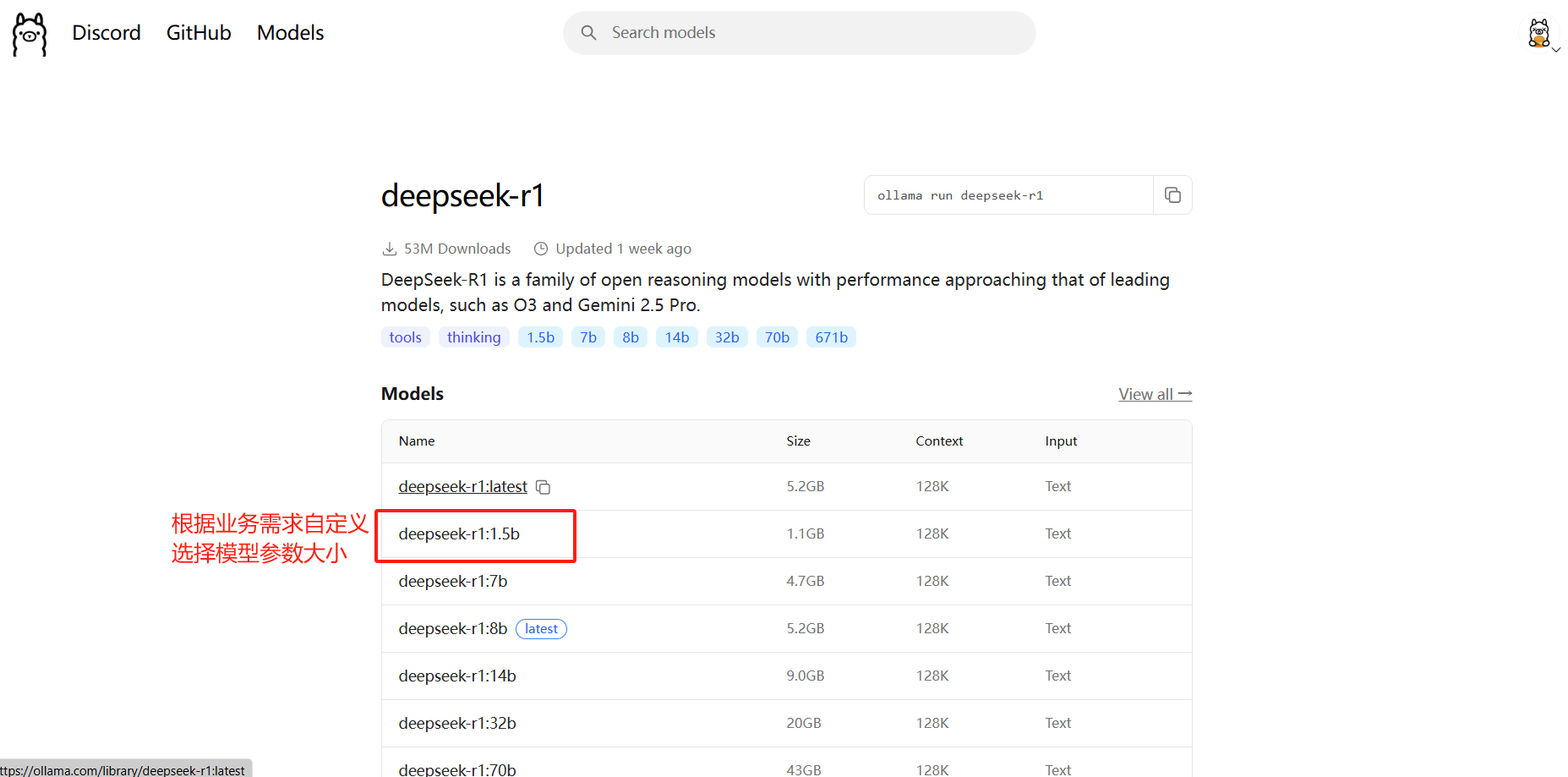Open the deepseek-r1:1.5b model
The width and height of the screenshot is (1568, 777).
pos(459,534)
